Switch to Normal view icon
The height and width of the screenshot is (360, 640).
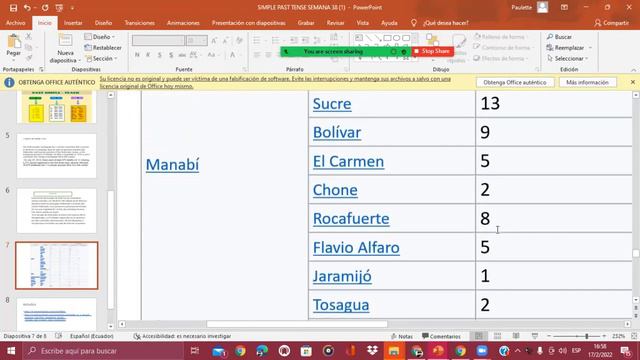tap(478, 336)
